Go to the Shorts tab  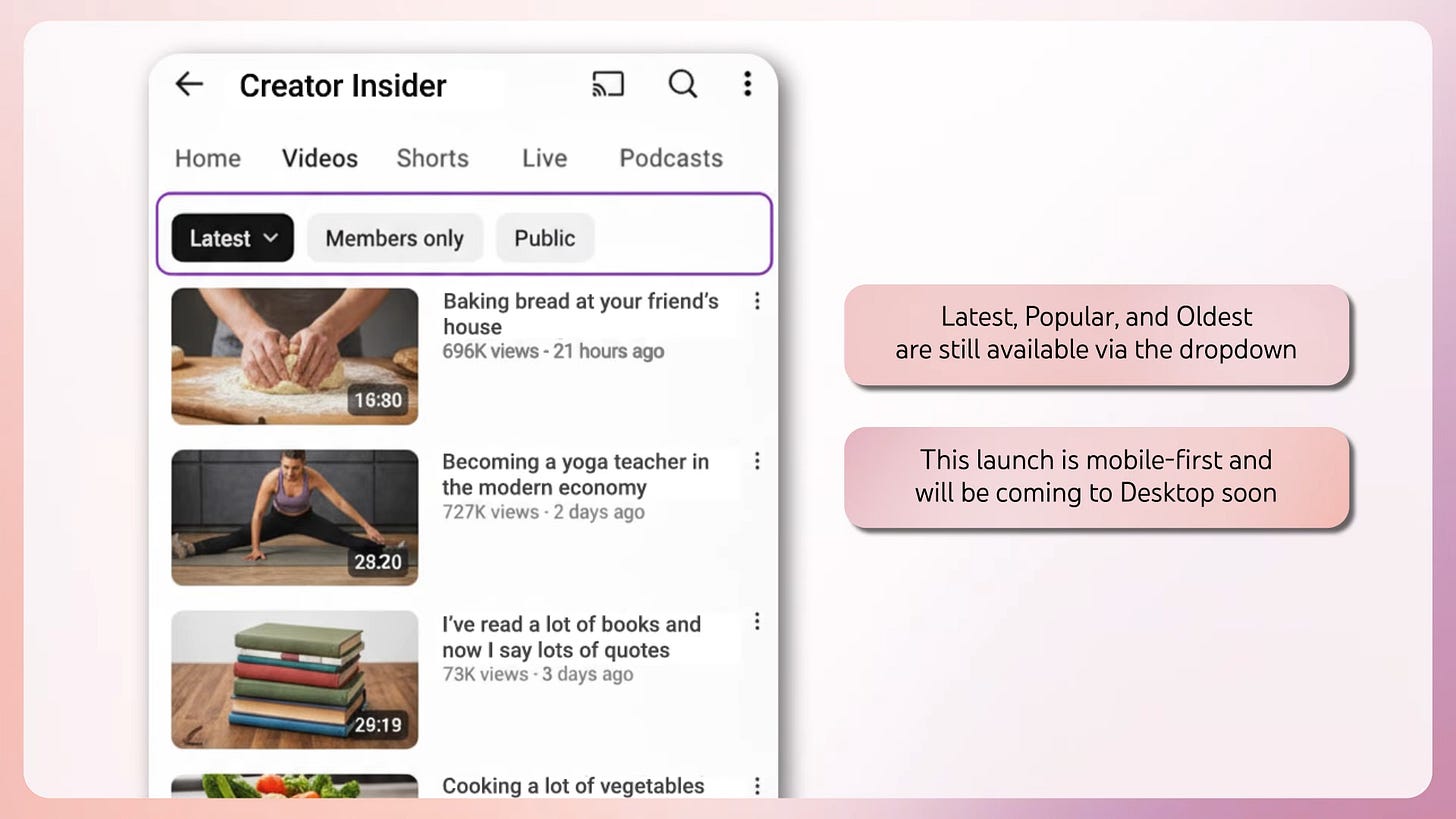click(x=432, y=158)
